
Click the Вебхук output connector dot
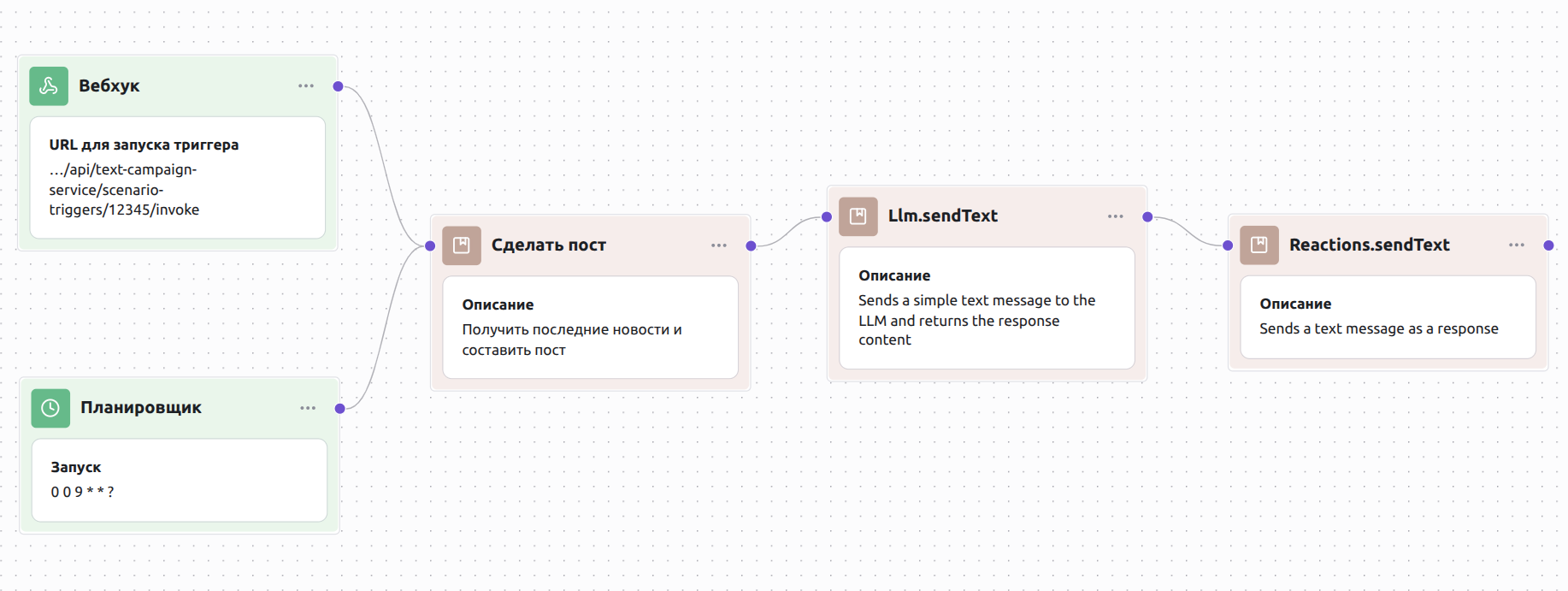coord(339,86)
